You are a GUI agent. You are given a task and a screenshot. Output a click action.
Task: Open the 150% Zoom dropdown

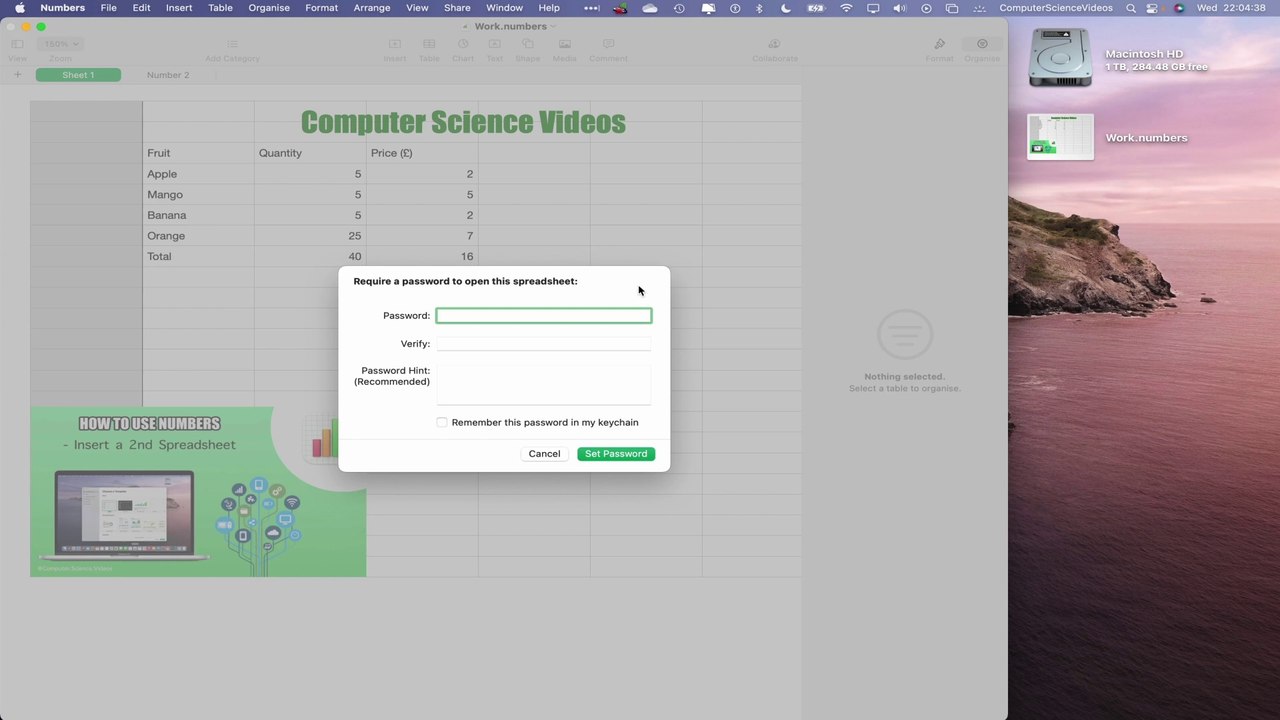tap(60, 44)
